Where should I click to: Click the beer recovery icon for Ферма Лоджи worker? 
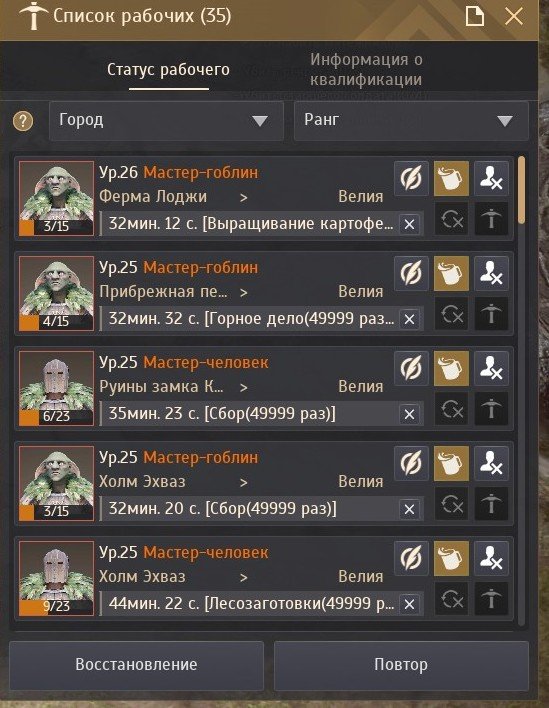451,178
